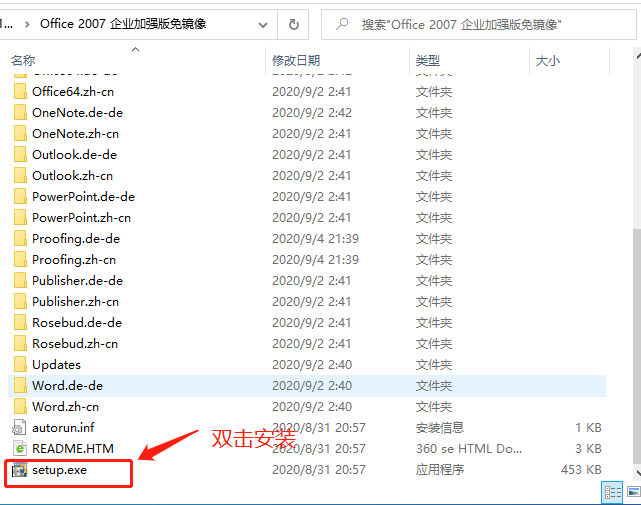Select the Word.de-de folder row
The width and height of the screenshot is (641, 505).
[307, 386]
